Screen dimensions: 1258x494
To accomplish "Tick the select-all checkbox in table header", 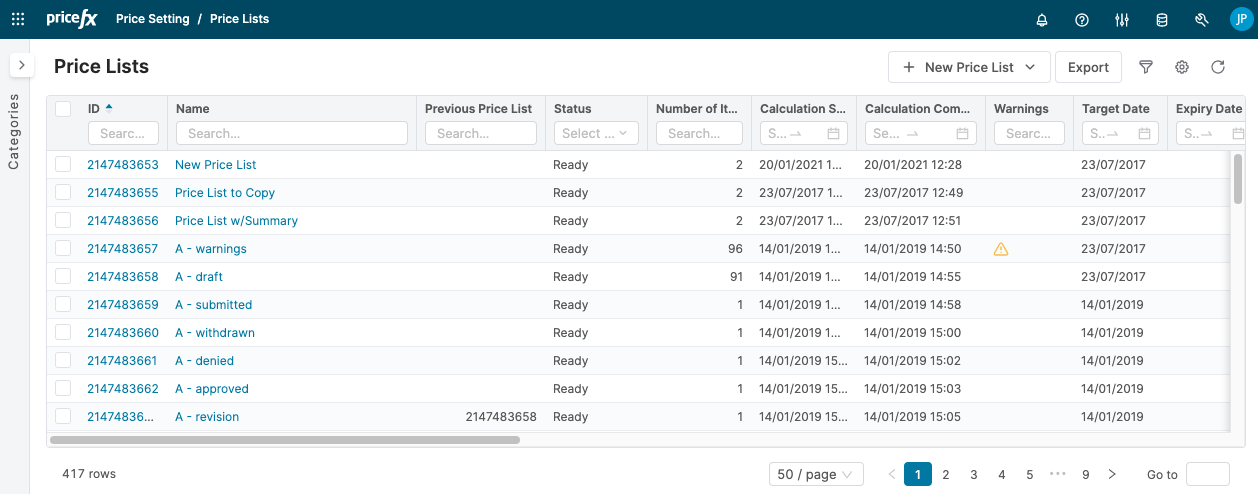I will [x=63, y=109].
